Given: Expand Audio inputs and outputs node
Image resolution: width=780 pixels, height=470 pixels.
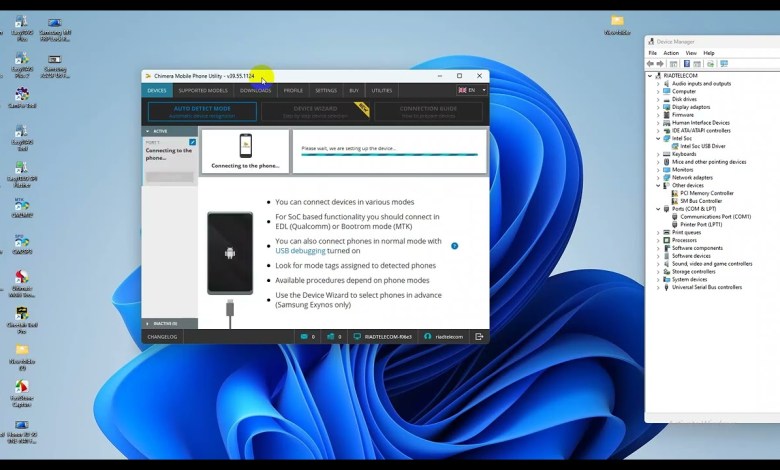Looking at the screenshot, I should tap(658, 84).
